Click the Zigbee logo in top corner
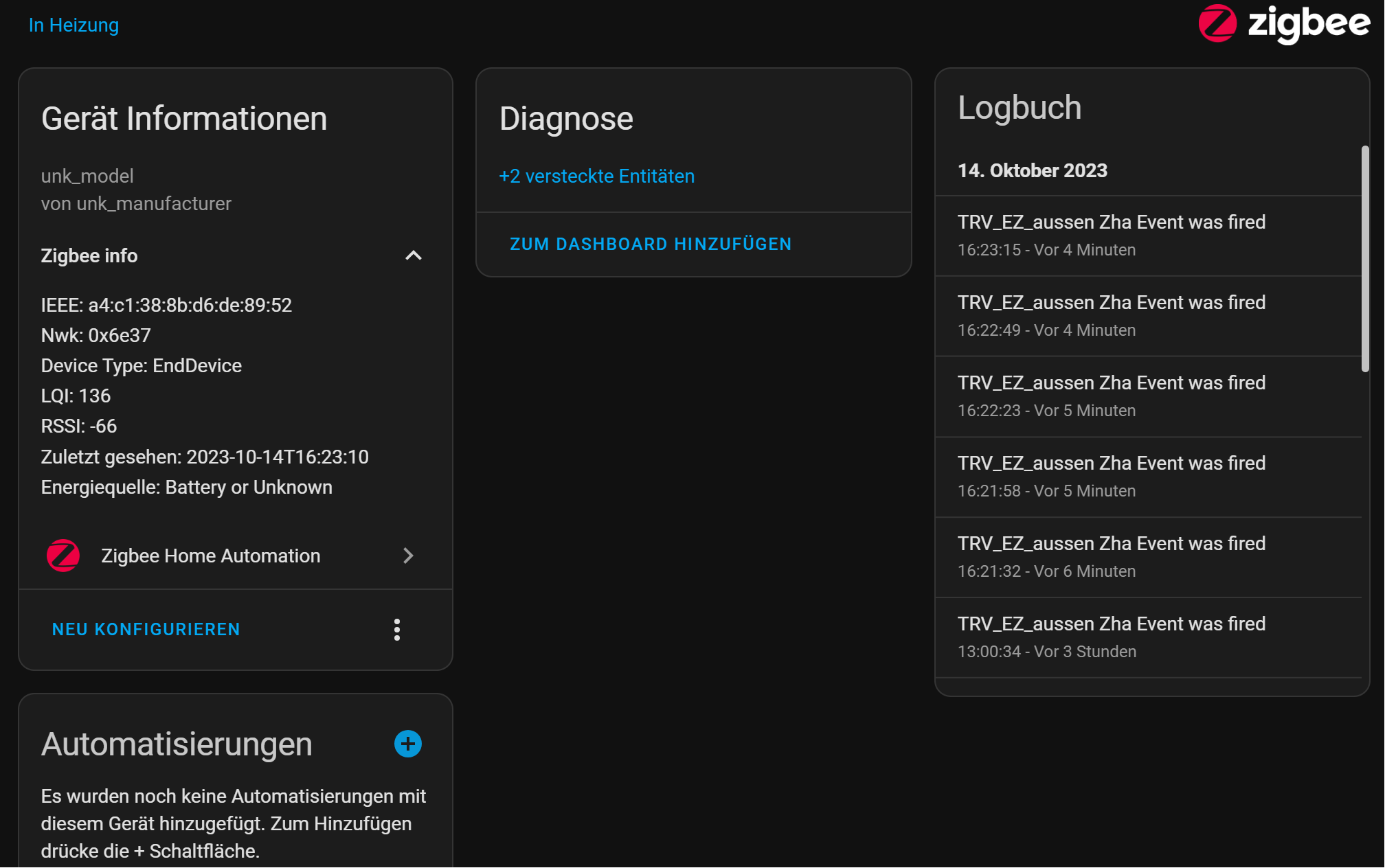This screenshot has height=868, width=1385. tap(1283, 24)
